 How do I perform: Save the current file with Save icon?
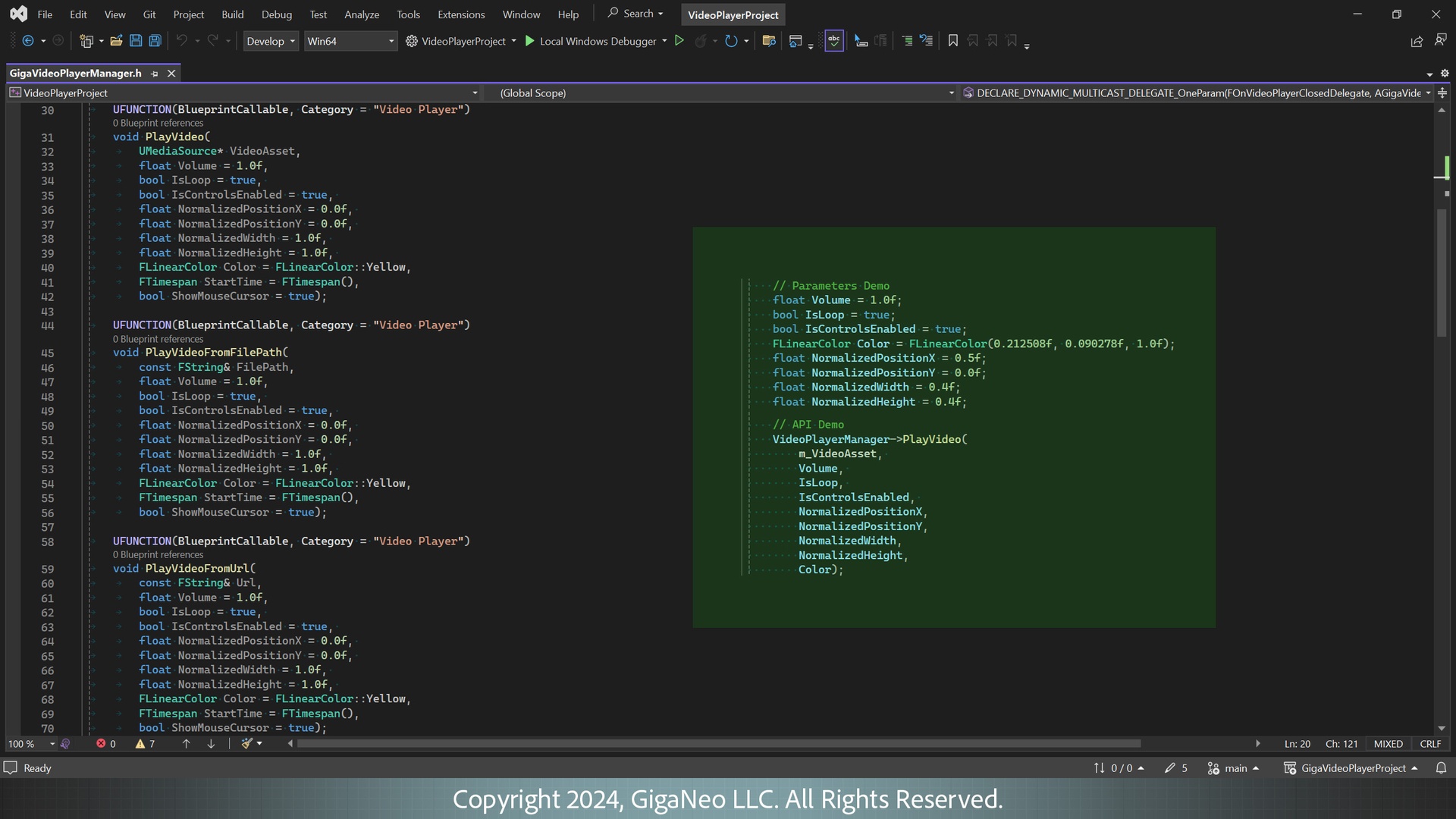136,41
